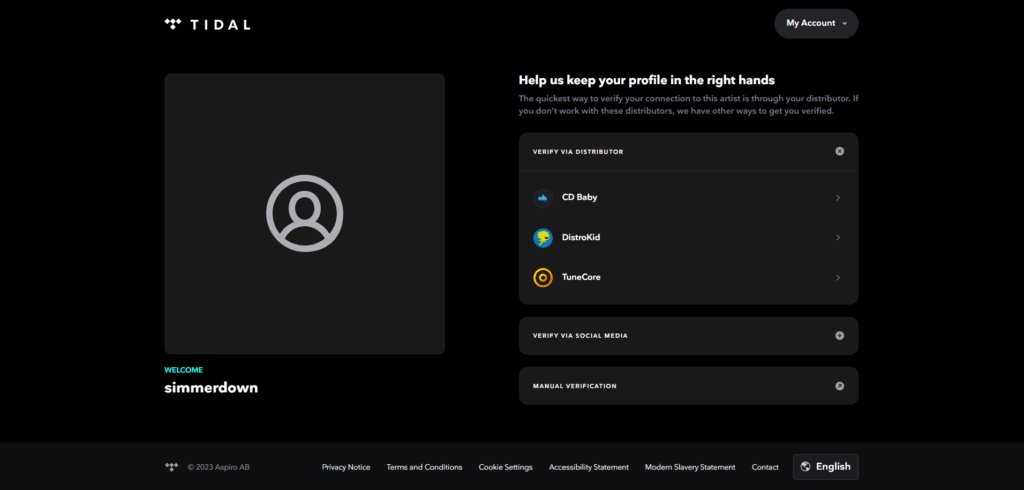
Task: Click the DistroKid logo icon
Action: pos(543,238)
